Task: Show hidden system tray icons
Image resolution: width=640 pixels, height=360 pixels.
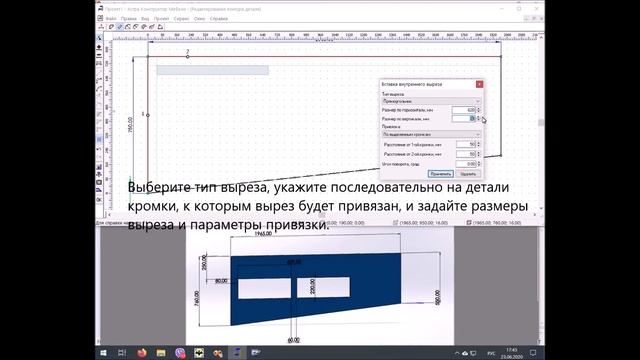Action: pyautogui.click(x=457, y=353)
